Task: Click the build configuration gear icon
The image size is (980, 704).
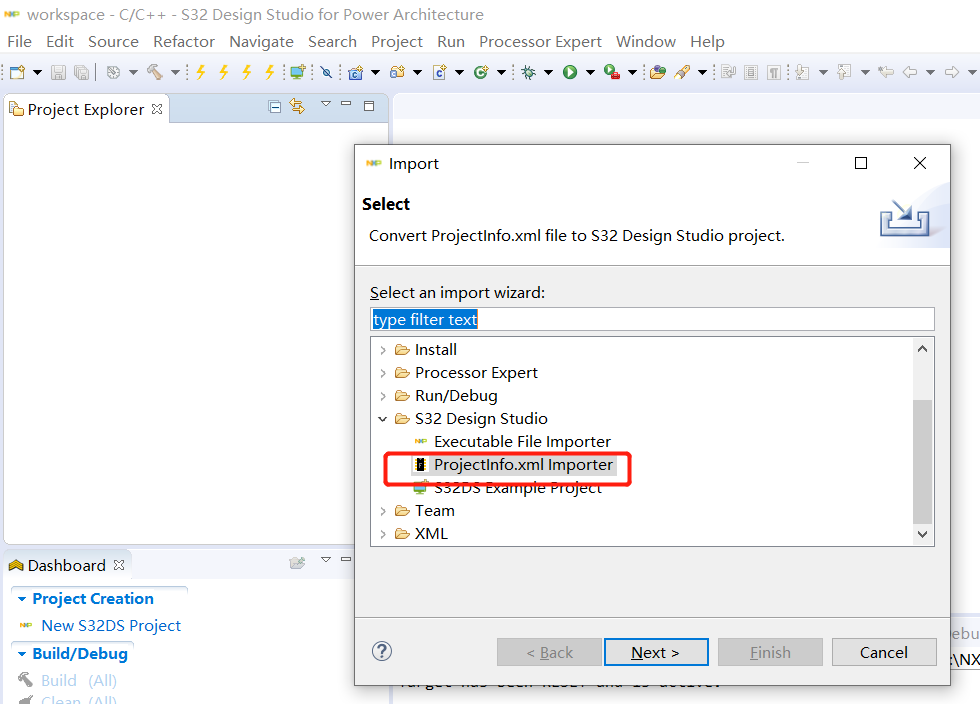Action: 113,73
